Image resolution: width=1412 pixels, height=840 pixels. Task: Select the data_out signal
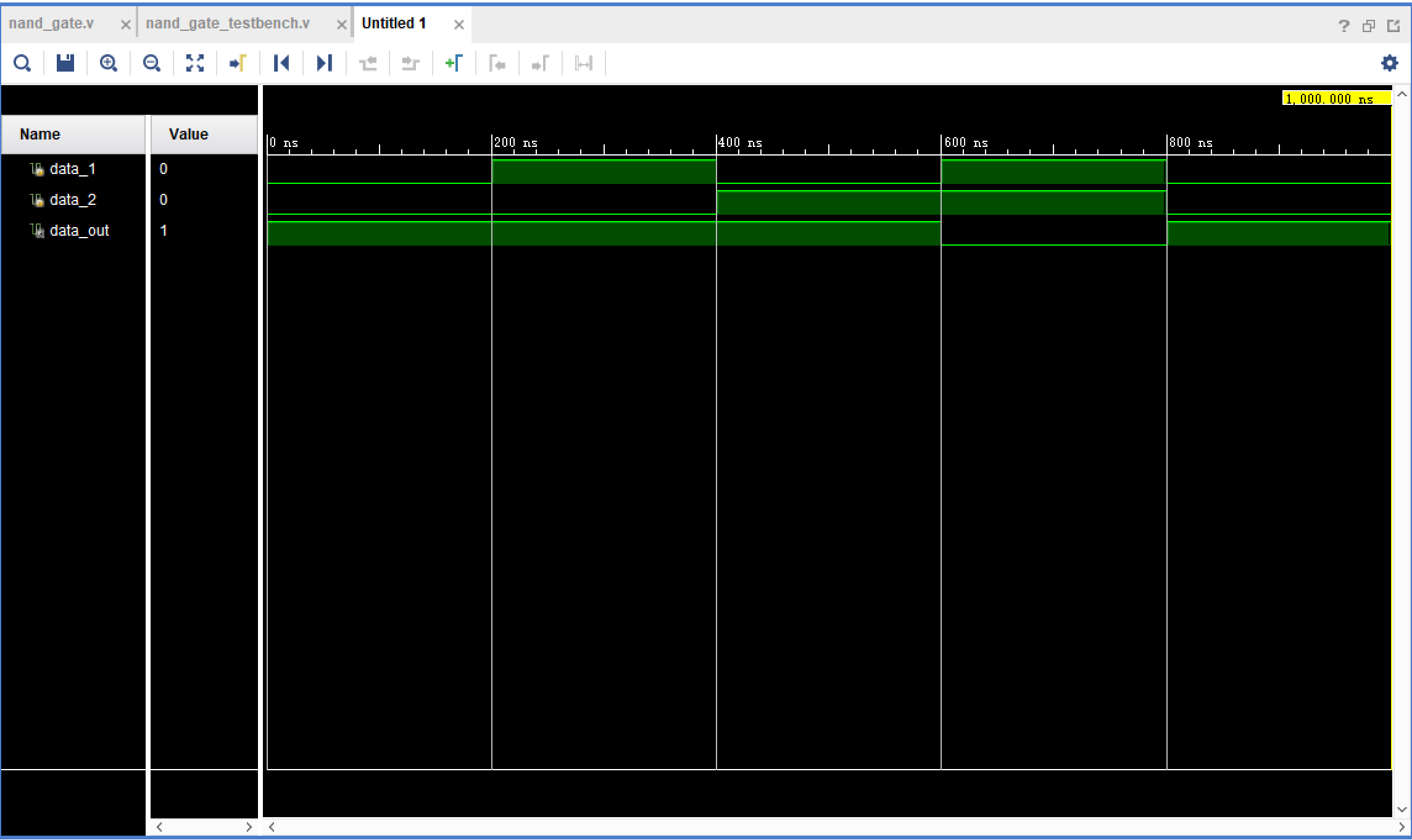[x=79, y=231]
